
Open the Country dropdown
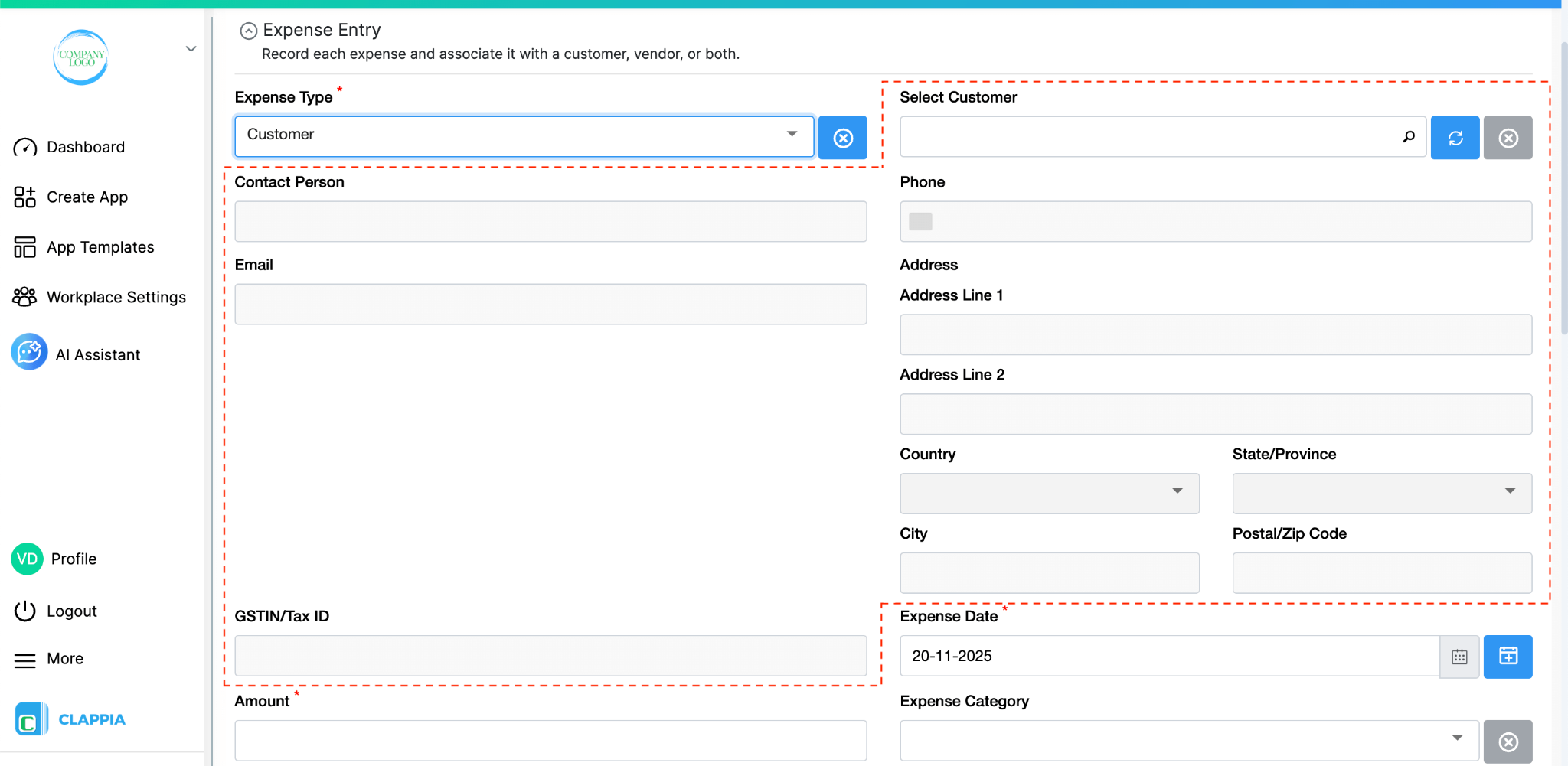tap(1177, 493)
